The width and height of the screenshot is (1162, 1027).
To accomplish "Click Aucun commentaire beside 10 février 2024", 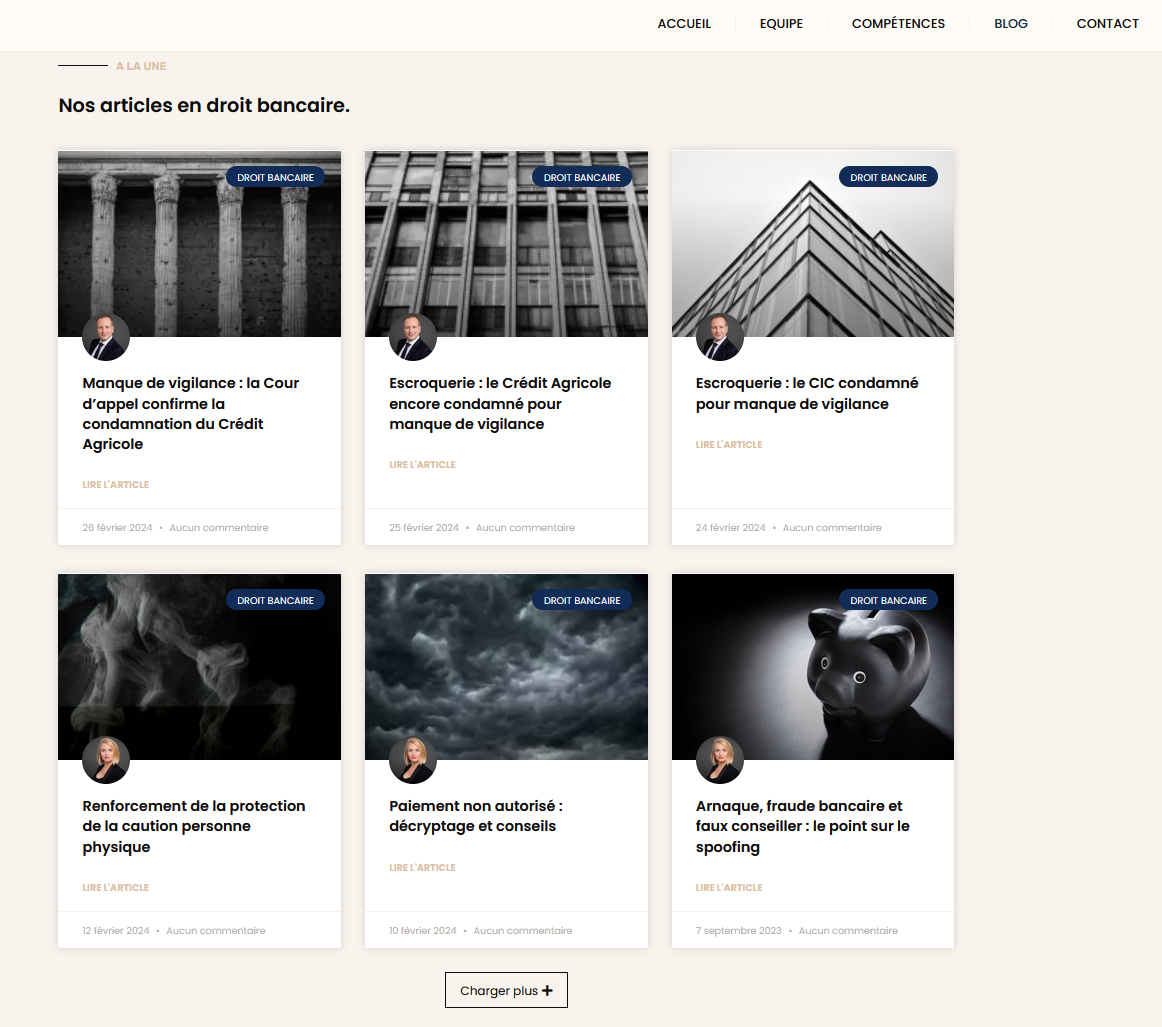I will [x=522, y=931].
